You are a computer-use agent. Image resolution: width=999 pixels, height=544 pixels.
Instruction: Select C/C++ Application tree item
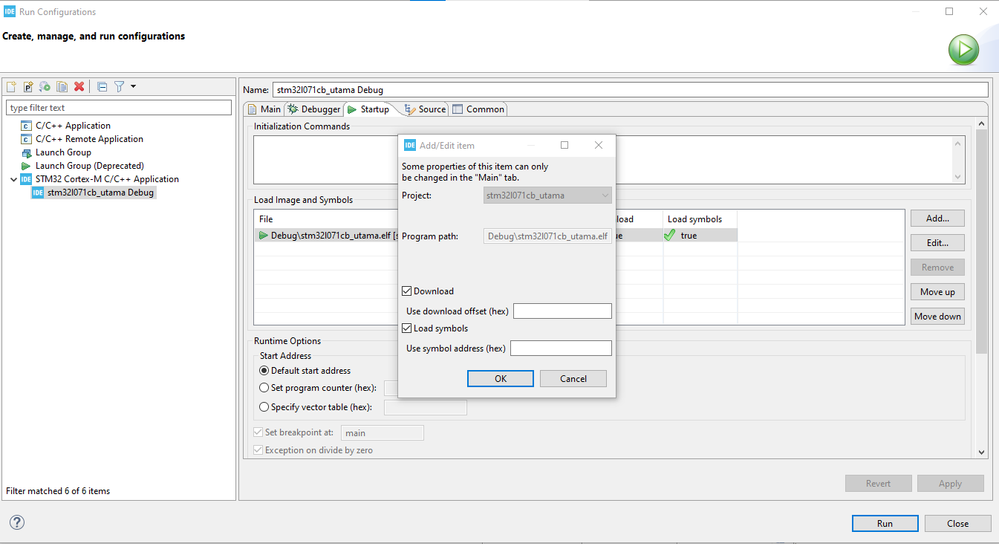click(73, 125)
